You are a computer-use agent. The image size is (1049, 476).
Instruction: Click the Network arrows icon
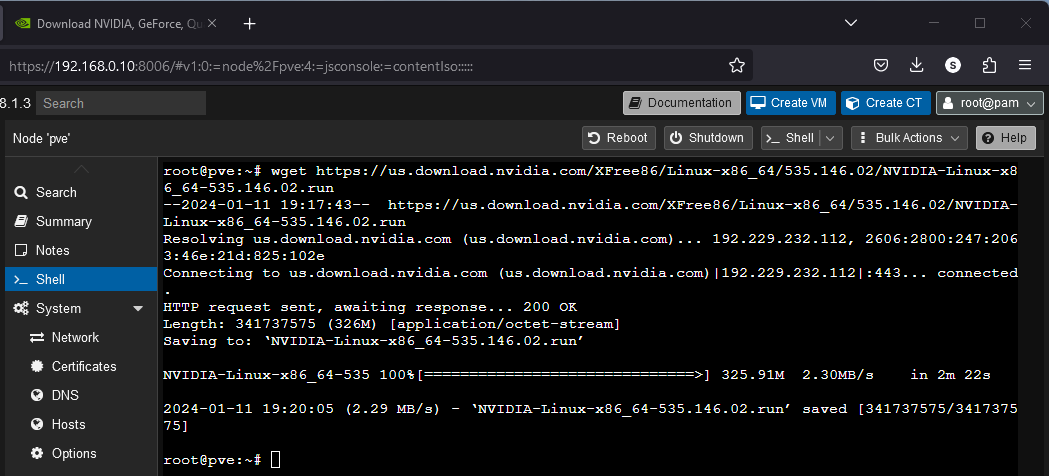coord(37,338)
